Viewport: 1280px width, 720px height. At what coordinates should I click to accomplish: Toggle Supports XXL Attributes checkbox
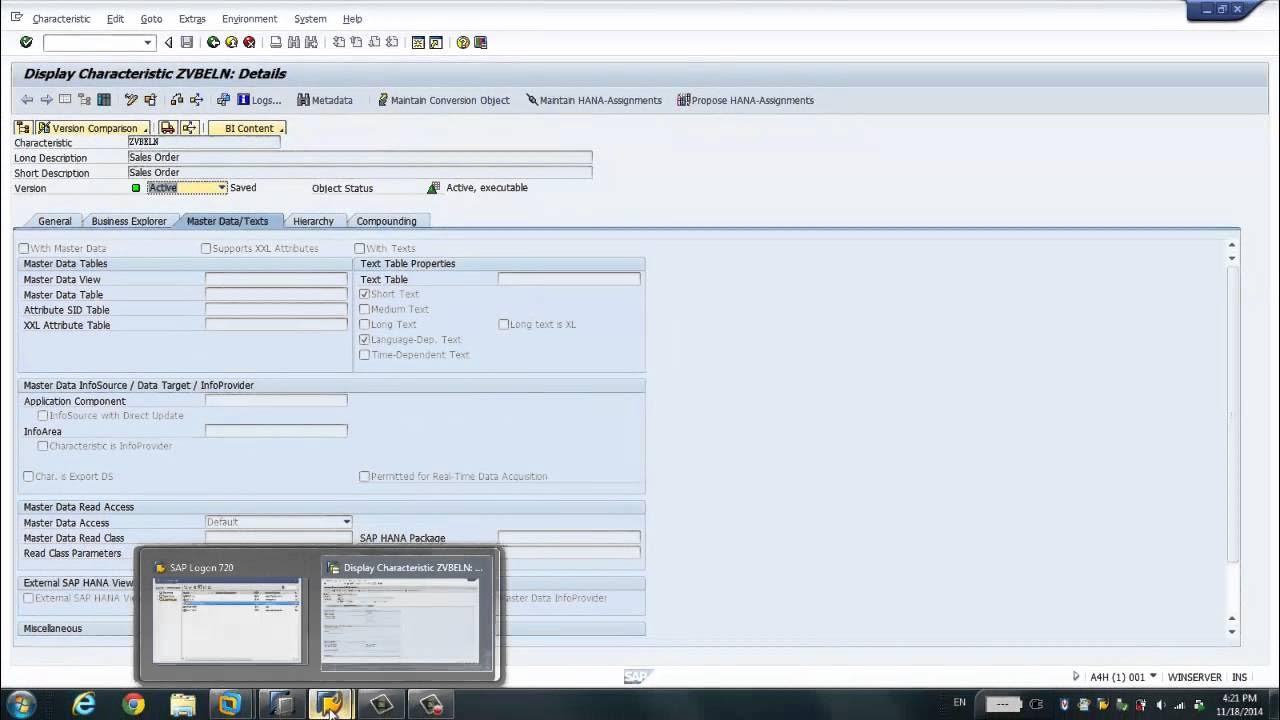click(x=206, y=248)
